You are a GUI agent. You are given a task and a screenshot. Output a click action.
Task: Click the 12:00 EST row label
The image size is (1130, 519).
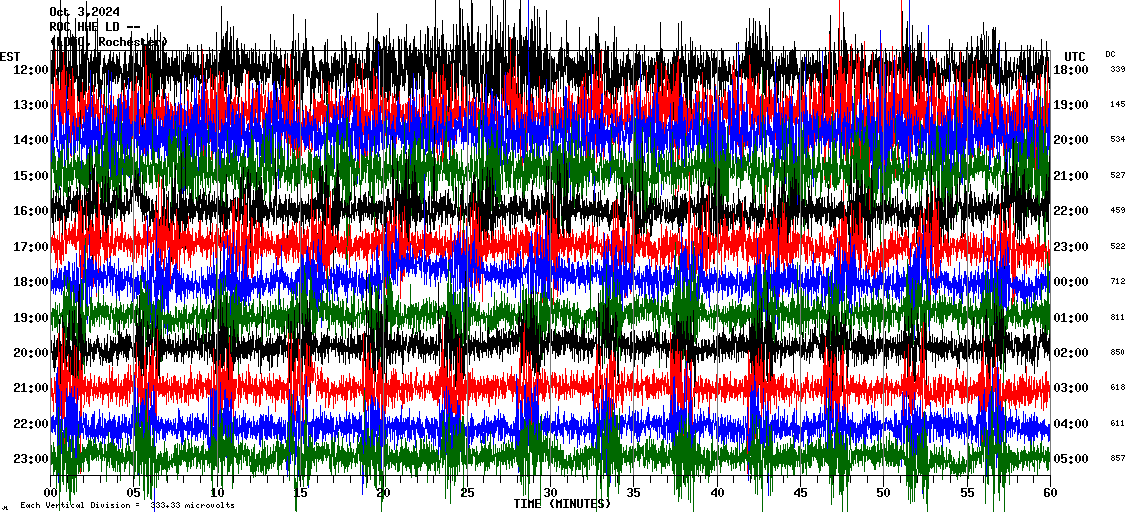pyautogui.click(x=31, y=70)
